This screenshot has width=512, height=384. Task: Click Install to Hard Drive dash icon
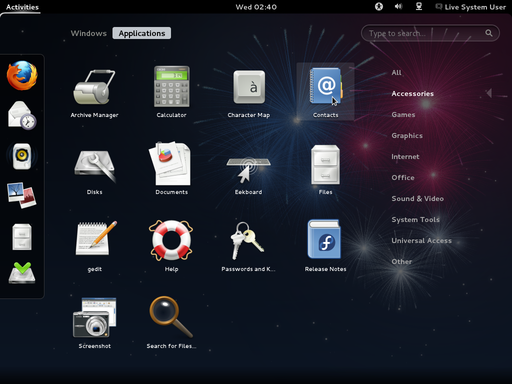pos(22,273)
